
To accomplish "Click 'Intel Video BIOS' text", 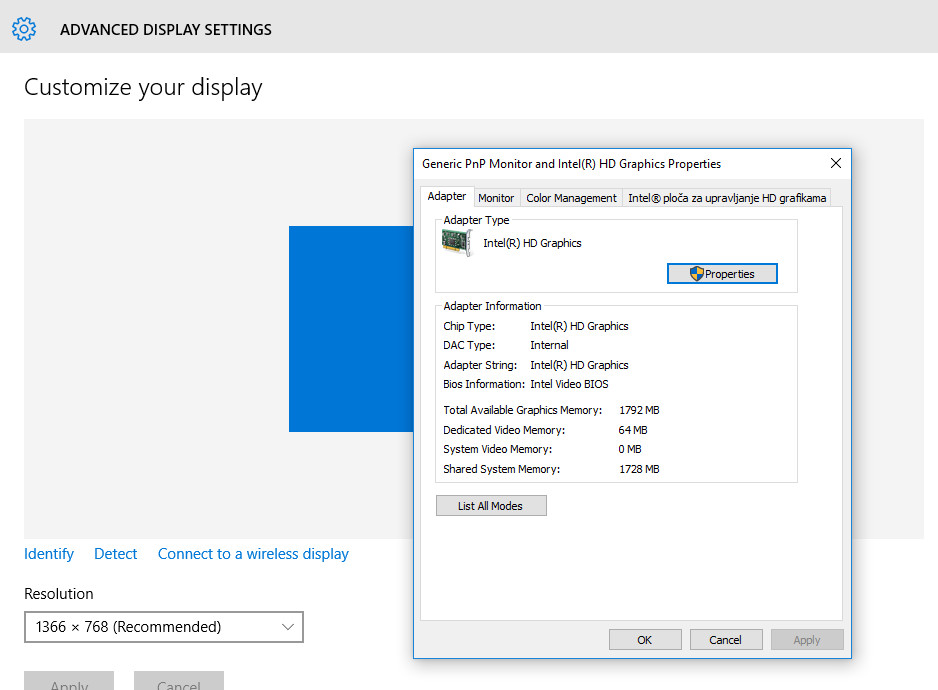I will pyautogui.click(x=569, y=384).
